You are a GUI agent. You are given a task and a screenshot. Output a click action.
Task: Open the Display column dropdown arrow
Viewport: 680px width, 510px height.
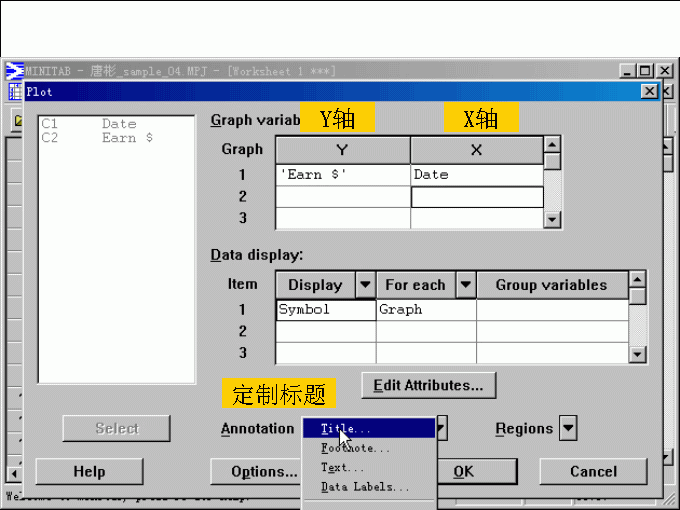(364, 285)
